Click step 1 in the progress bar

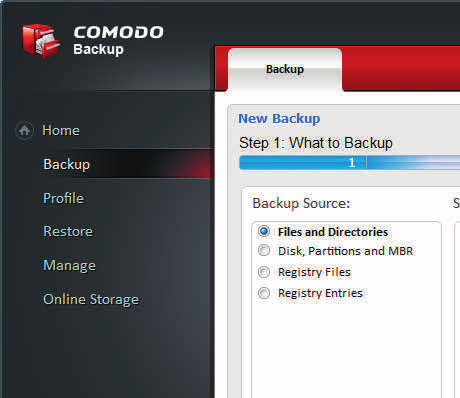coord(351,163)
